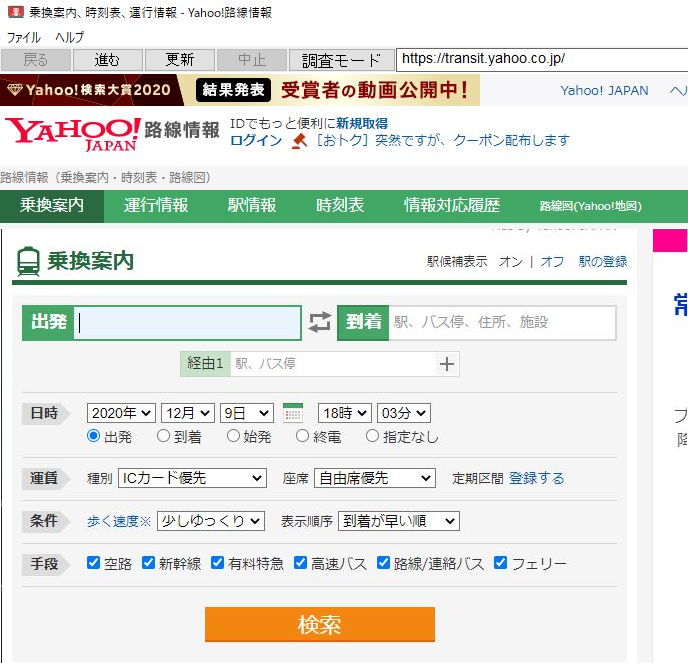Uncheck the 空路 checkbox

click(x=93, y=563)
